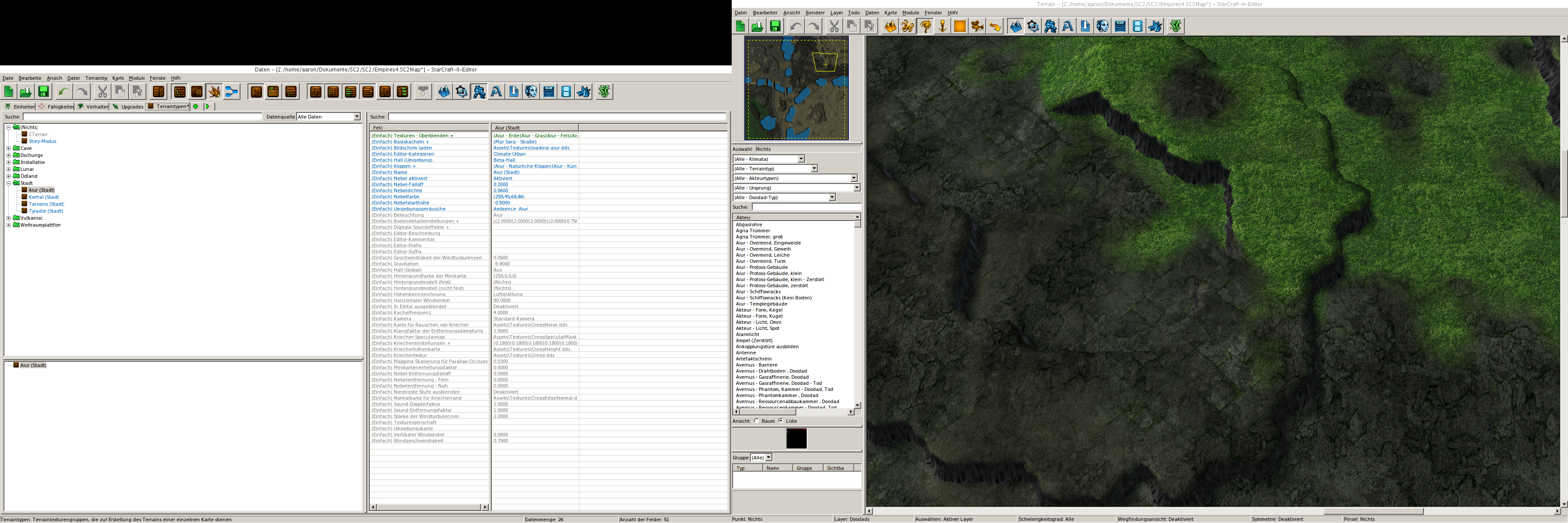This screenshot has height=523, width=1568.
Task: Switch to the Fähigkeiten tab
Action: [x=56, y=106]
